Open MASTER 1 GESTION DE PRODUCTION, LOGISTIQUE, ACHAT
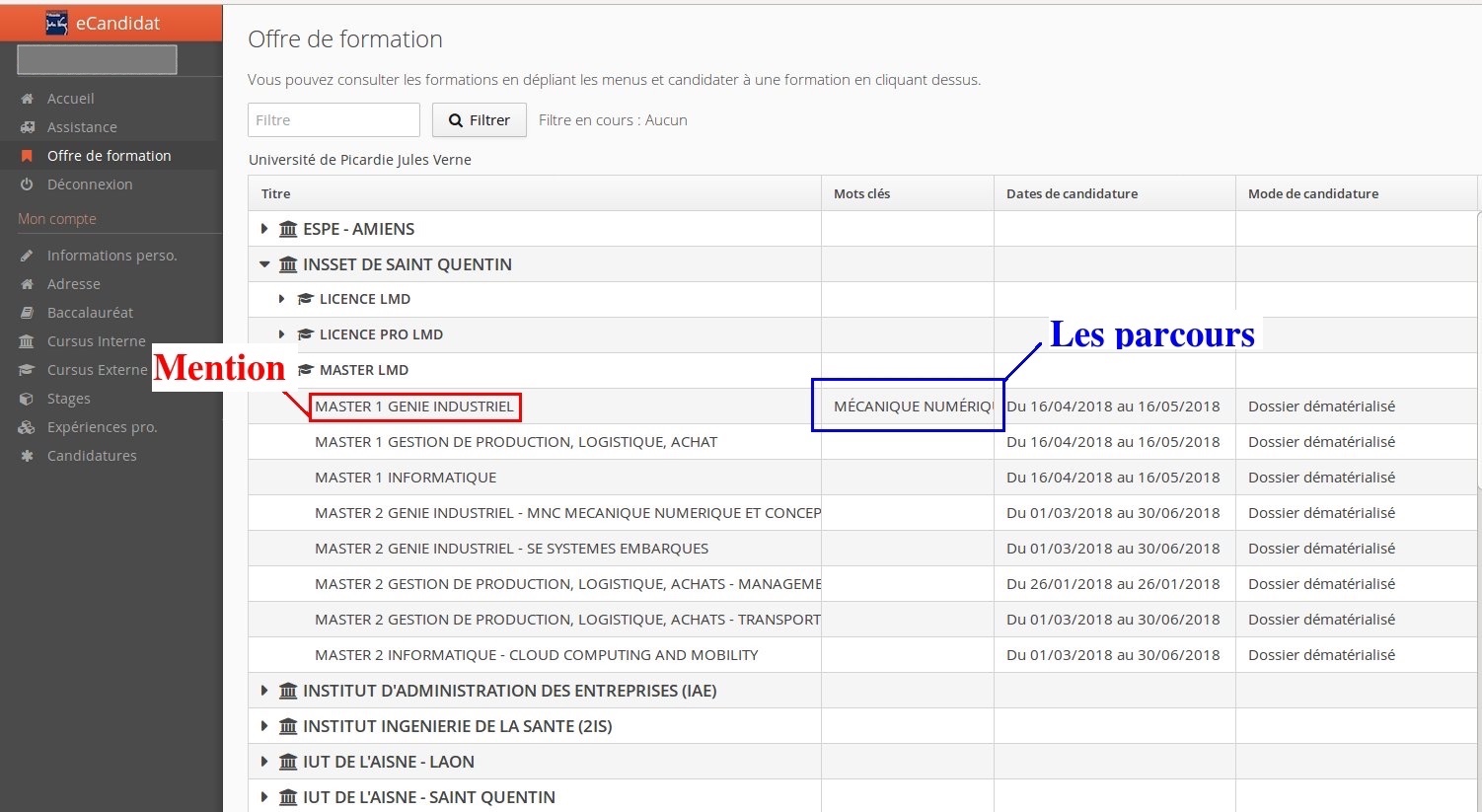Screen dimensions: 1482x812 (x=516, y=442)
